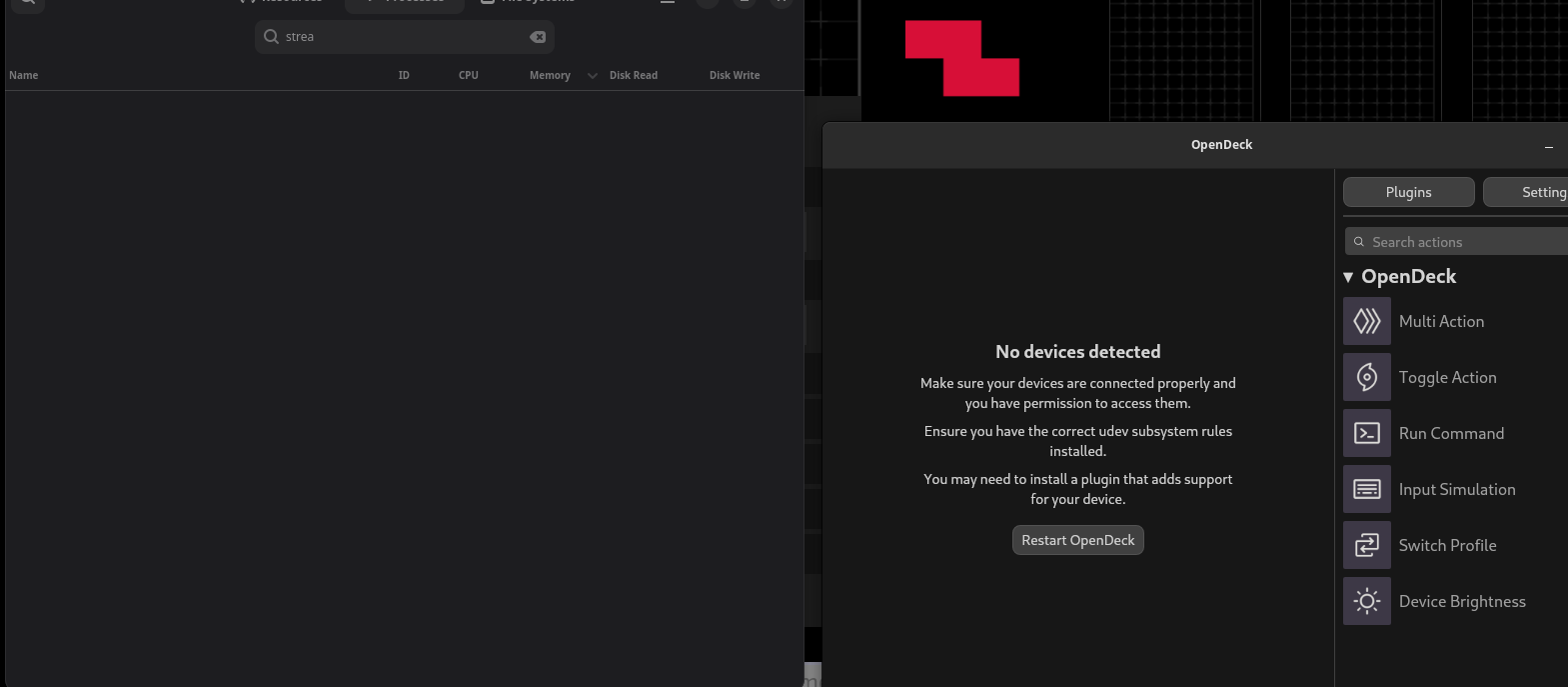Select the Toggle Action label

1447,377
